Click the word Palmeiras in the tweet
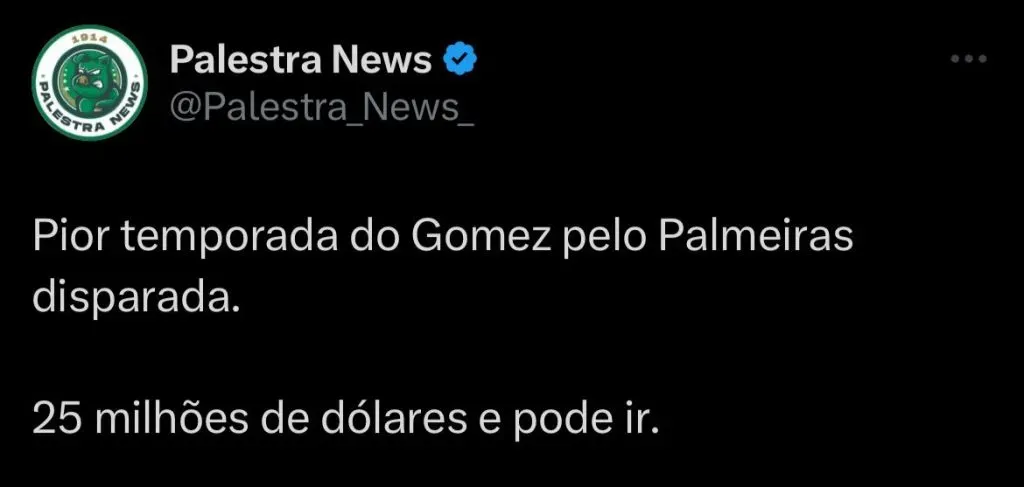 pos(755,238)
